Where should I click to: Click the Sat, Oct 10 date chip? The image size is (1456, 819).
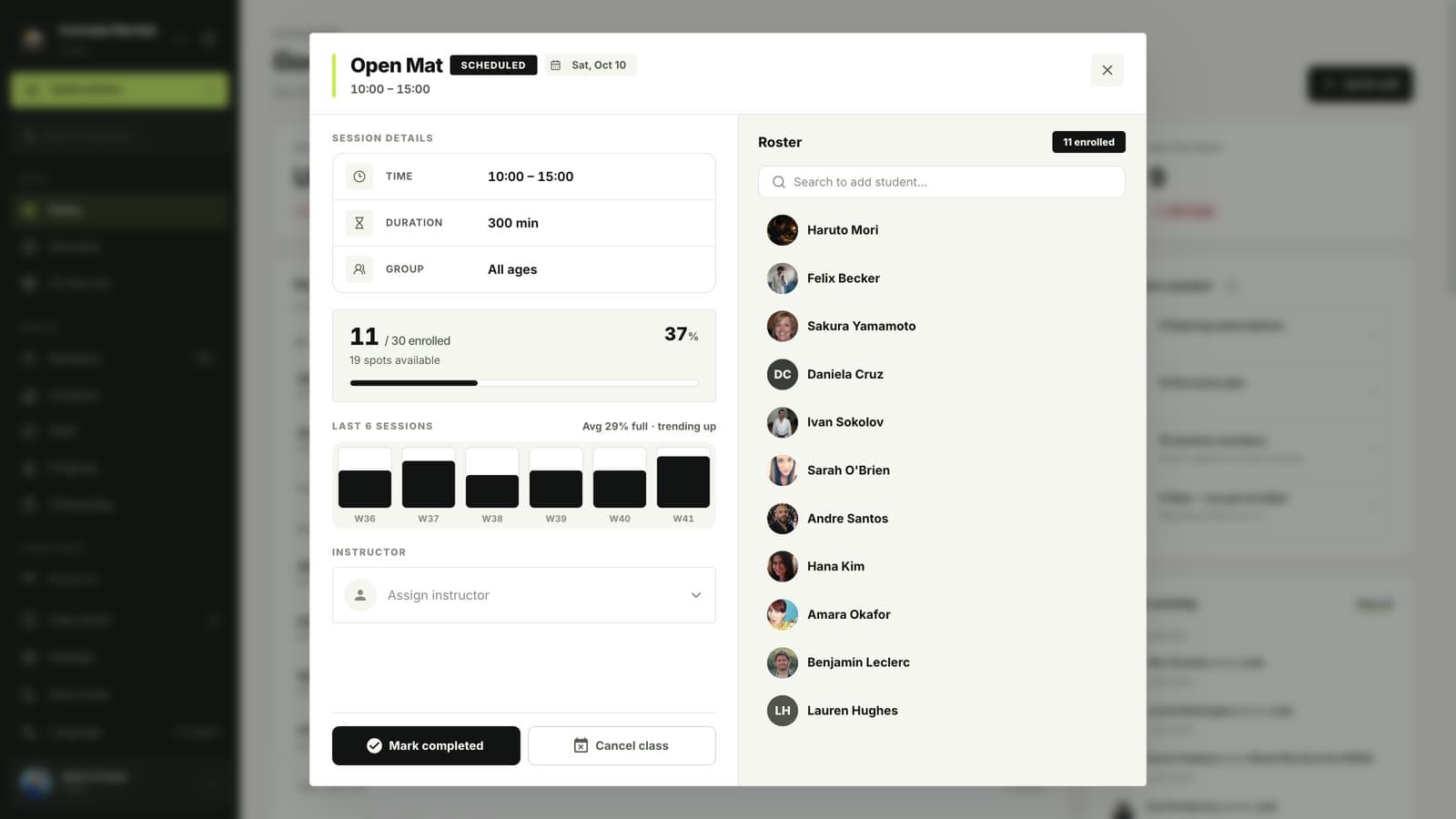[591, 66]
